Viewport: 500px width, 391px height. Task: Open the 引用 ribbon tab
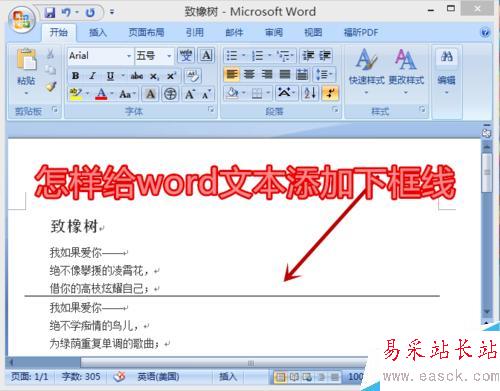point(195,32)
